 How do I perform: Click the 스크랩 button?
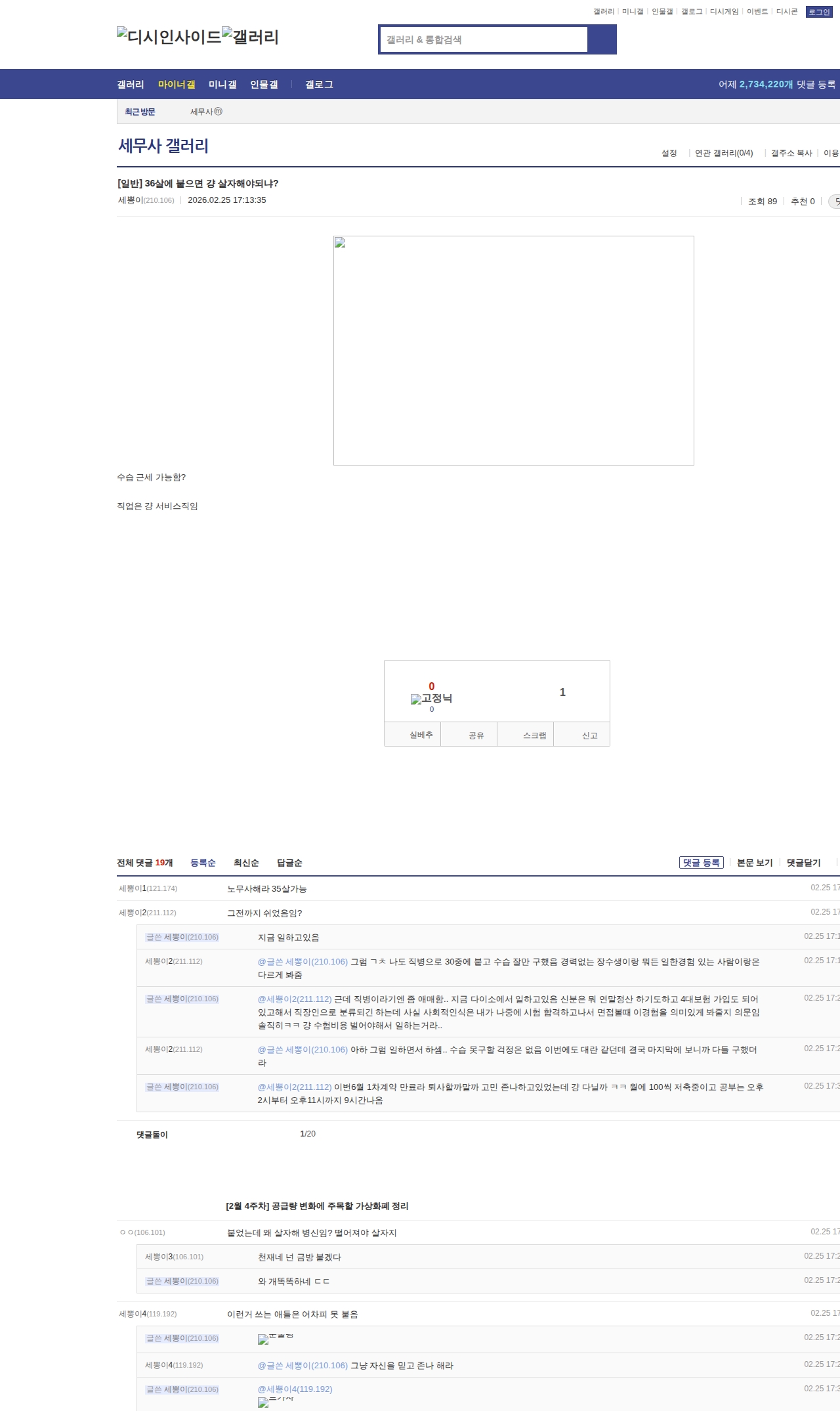(526, 735)
